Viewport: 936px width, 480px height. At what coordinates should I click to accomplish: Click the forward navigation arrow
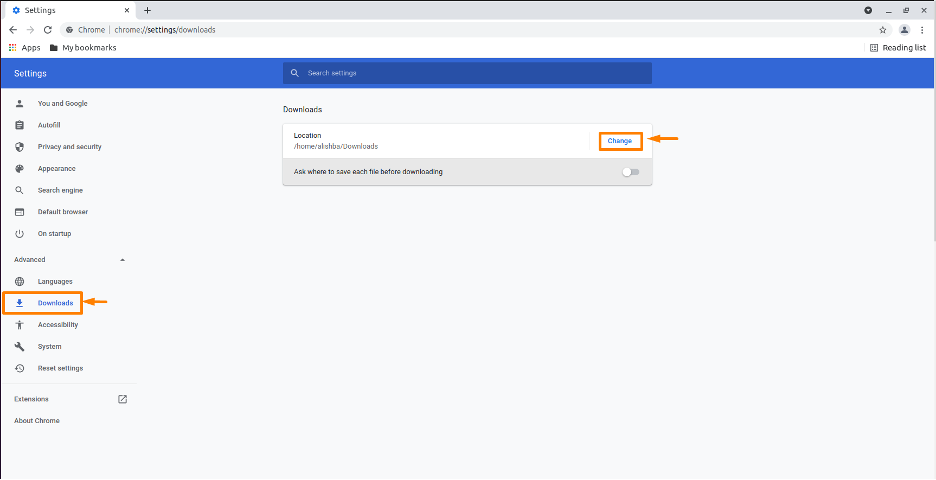30,30
